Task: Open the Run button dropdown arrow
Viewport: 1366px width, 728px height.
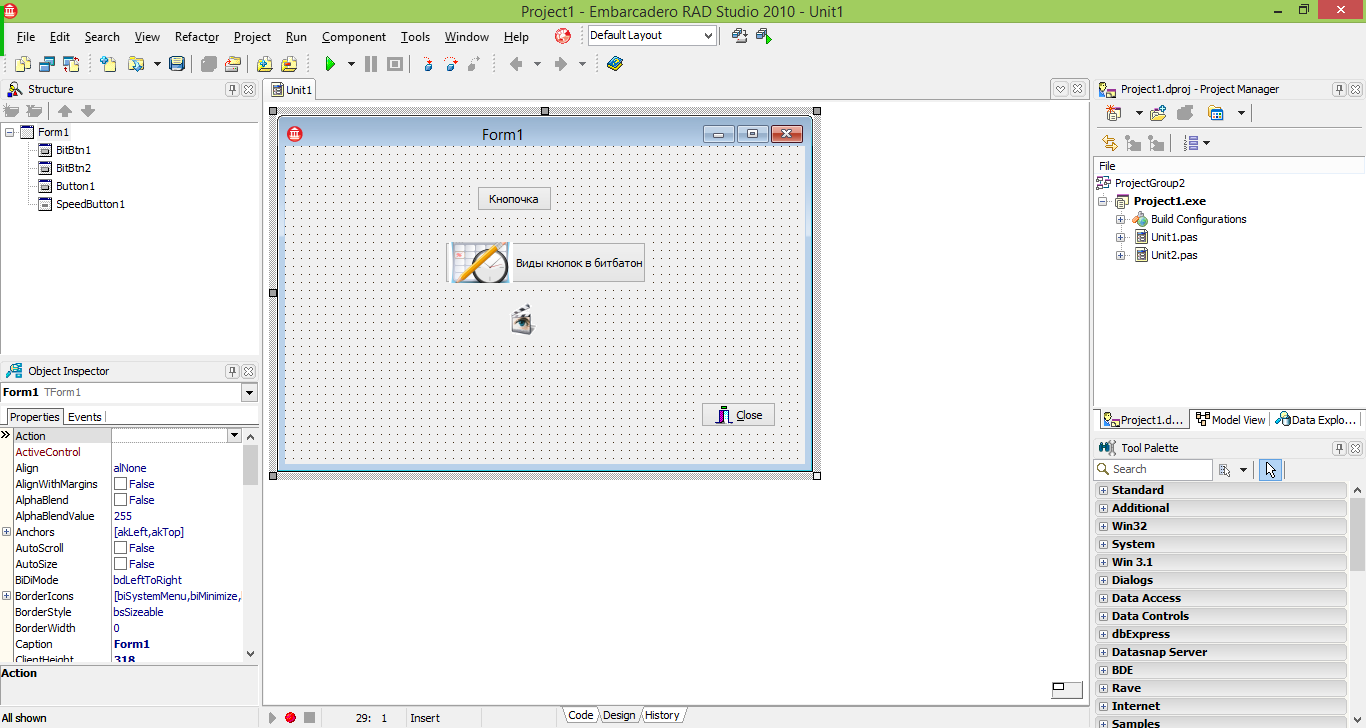Action: (351, 64)
